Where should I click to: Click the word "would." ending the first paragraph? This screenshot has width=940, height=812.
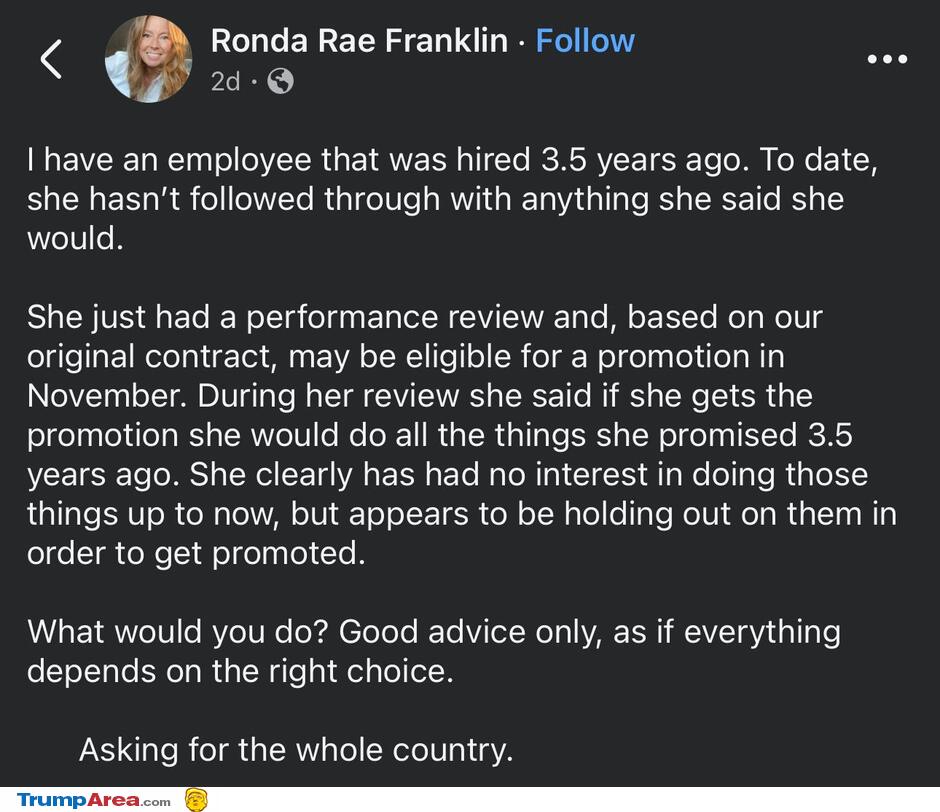(x=76, y=239)
